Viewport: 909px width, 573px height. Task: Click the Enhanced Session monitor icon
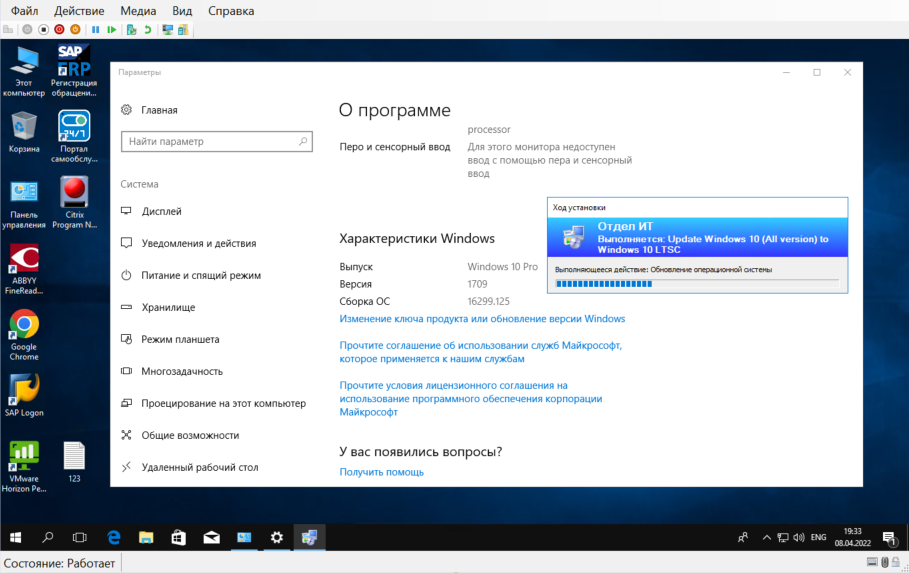168,29
